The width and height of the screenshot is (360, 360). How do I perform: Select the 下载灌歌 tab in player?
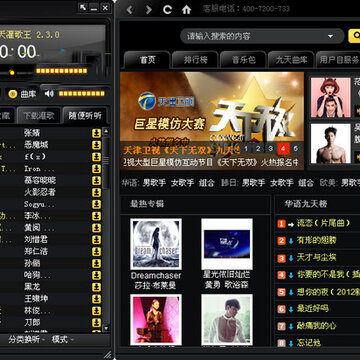tap(39, 116)
